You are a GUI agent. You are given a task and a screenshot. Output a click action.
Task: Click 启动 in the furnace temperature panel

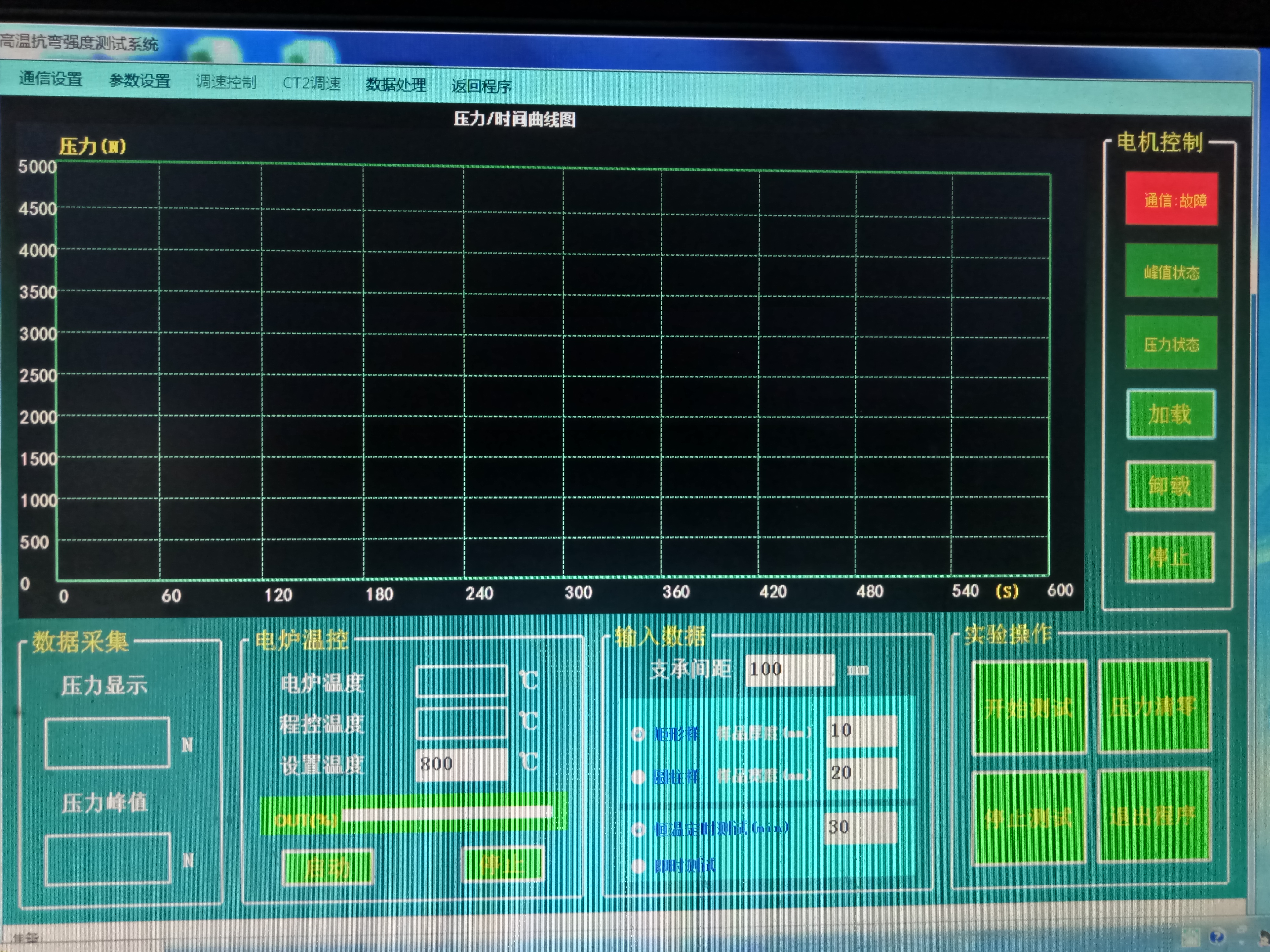(x=327, y=867)
